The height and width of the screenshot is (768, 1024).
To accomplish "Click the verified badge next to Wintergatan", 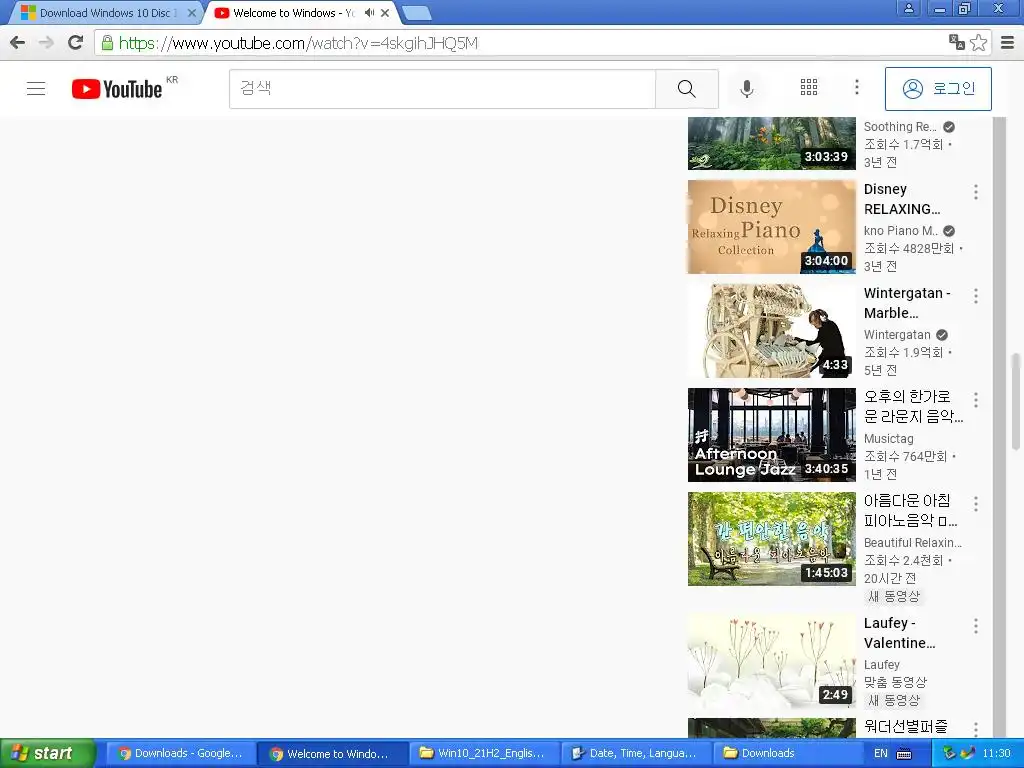I will click(942, 335).
